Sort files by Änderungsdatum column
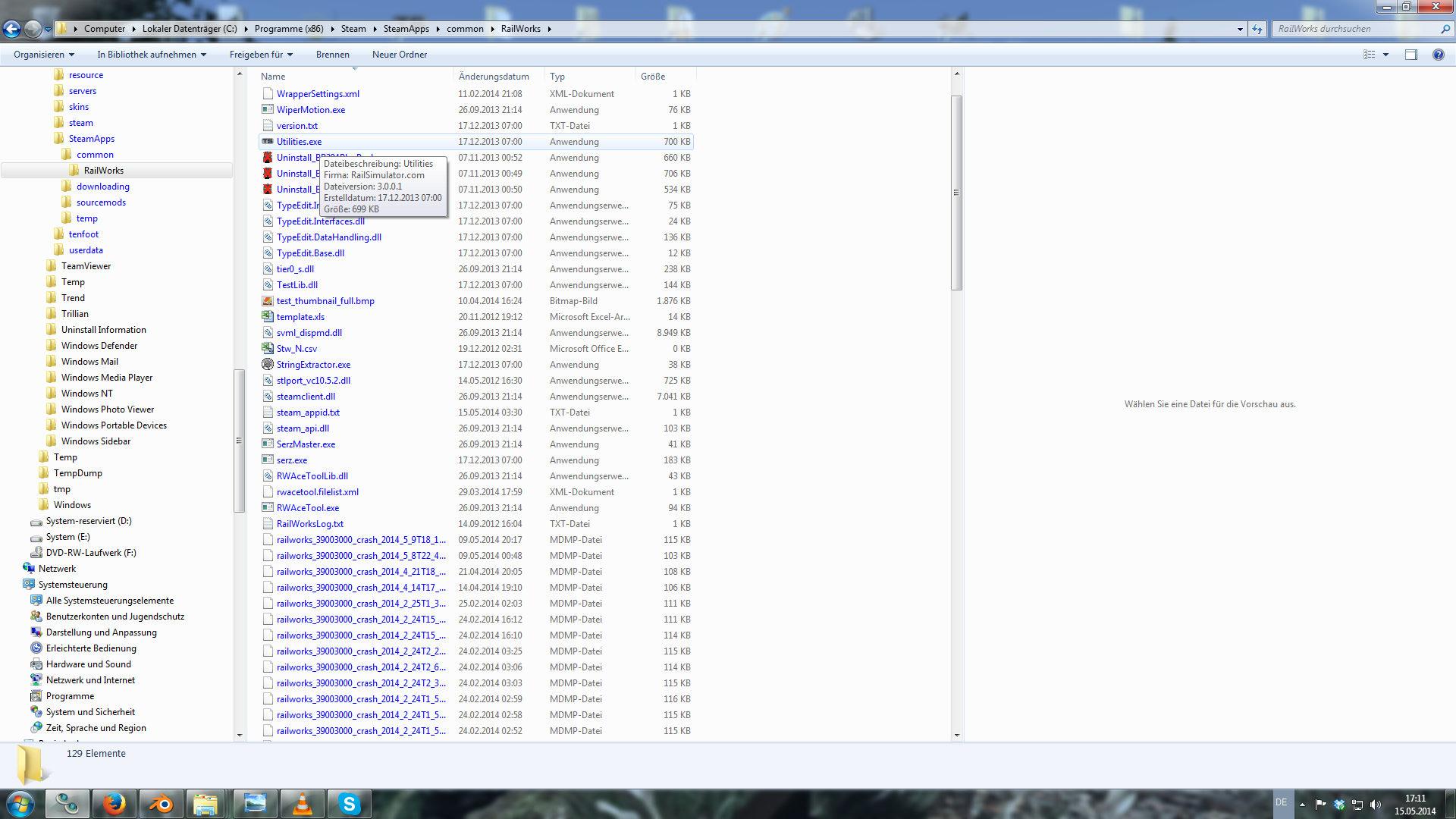This screenshot has width=1456, height=819. 494,77
